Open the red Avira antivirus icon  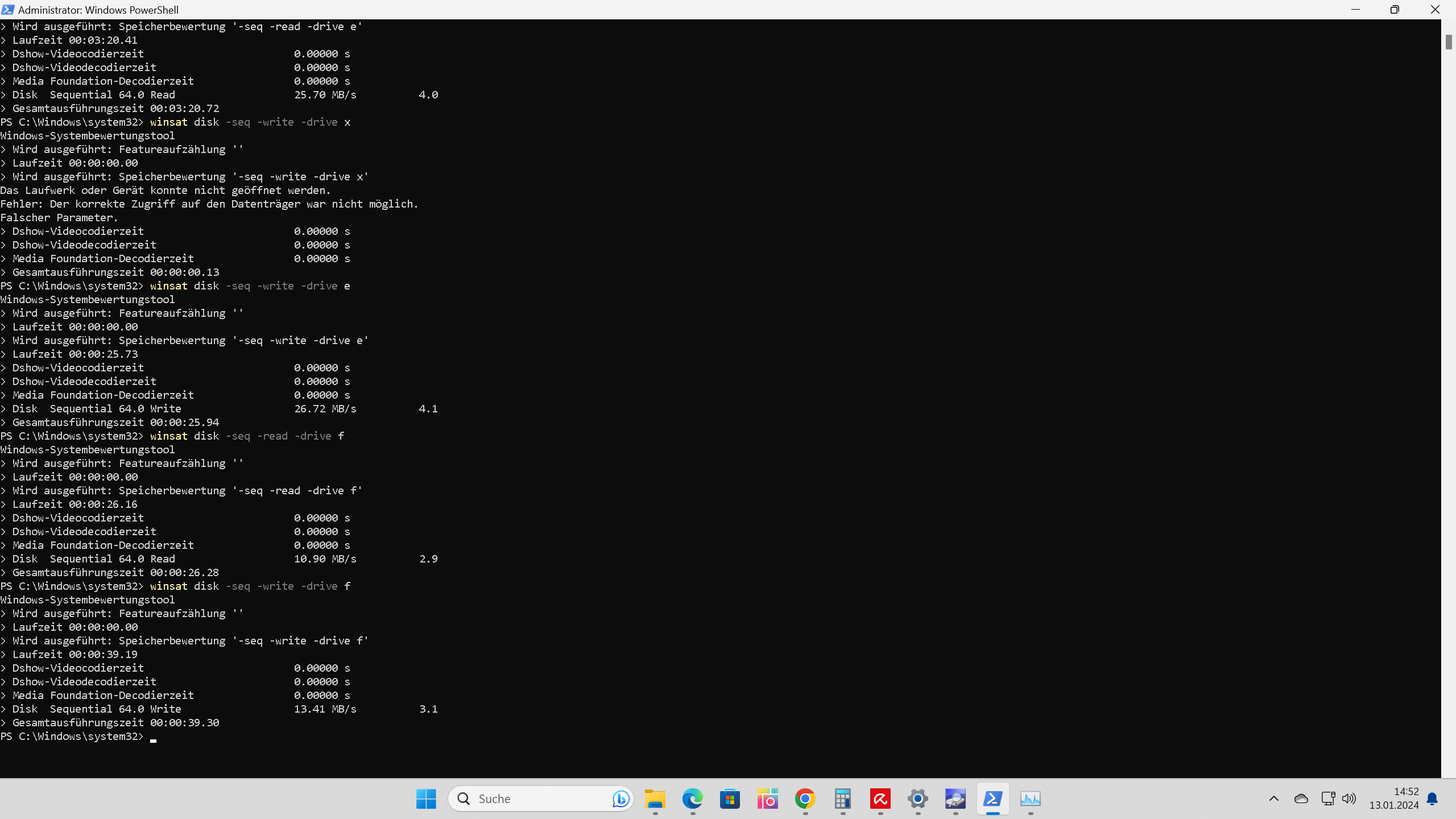pos(880,799)
